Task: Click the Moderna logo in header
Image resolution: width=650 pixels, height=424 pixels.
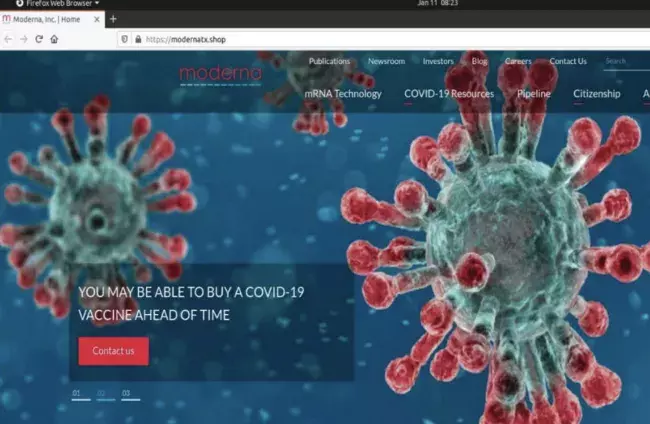Action: point(220,73)
